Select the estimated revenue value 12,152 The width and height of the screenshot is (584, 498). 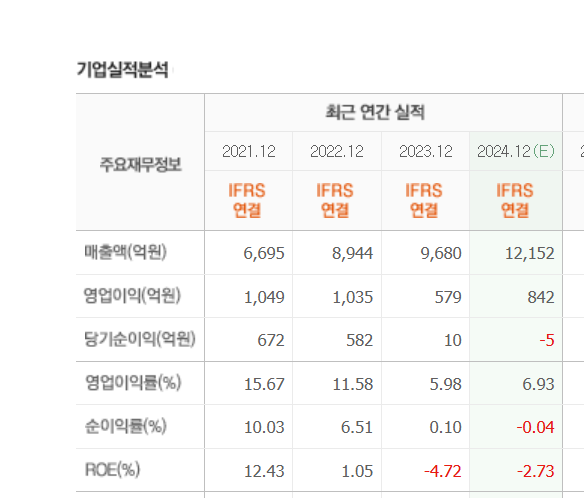(x=530, y=253)
